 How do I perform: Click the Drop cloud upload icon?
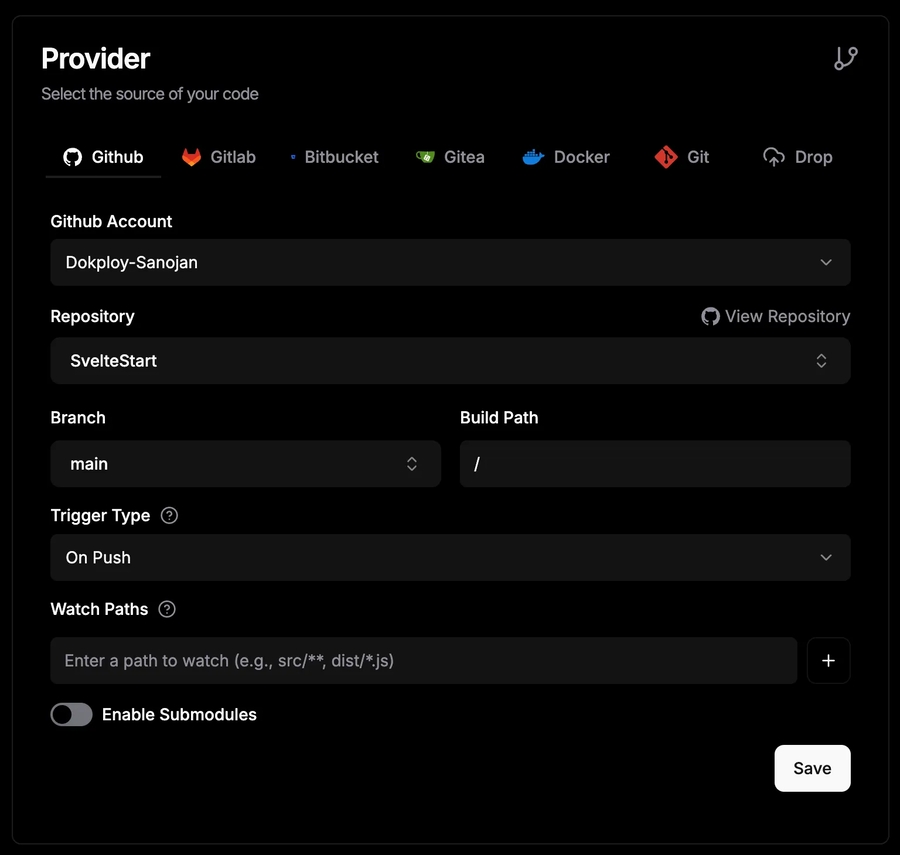click(x=774, y=157)
